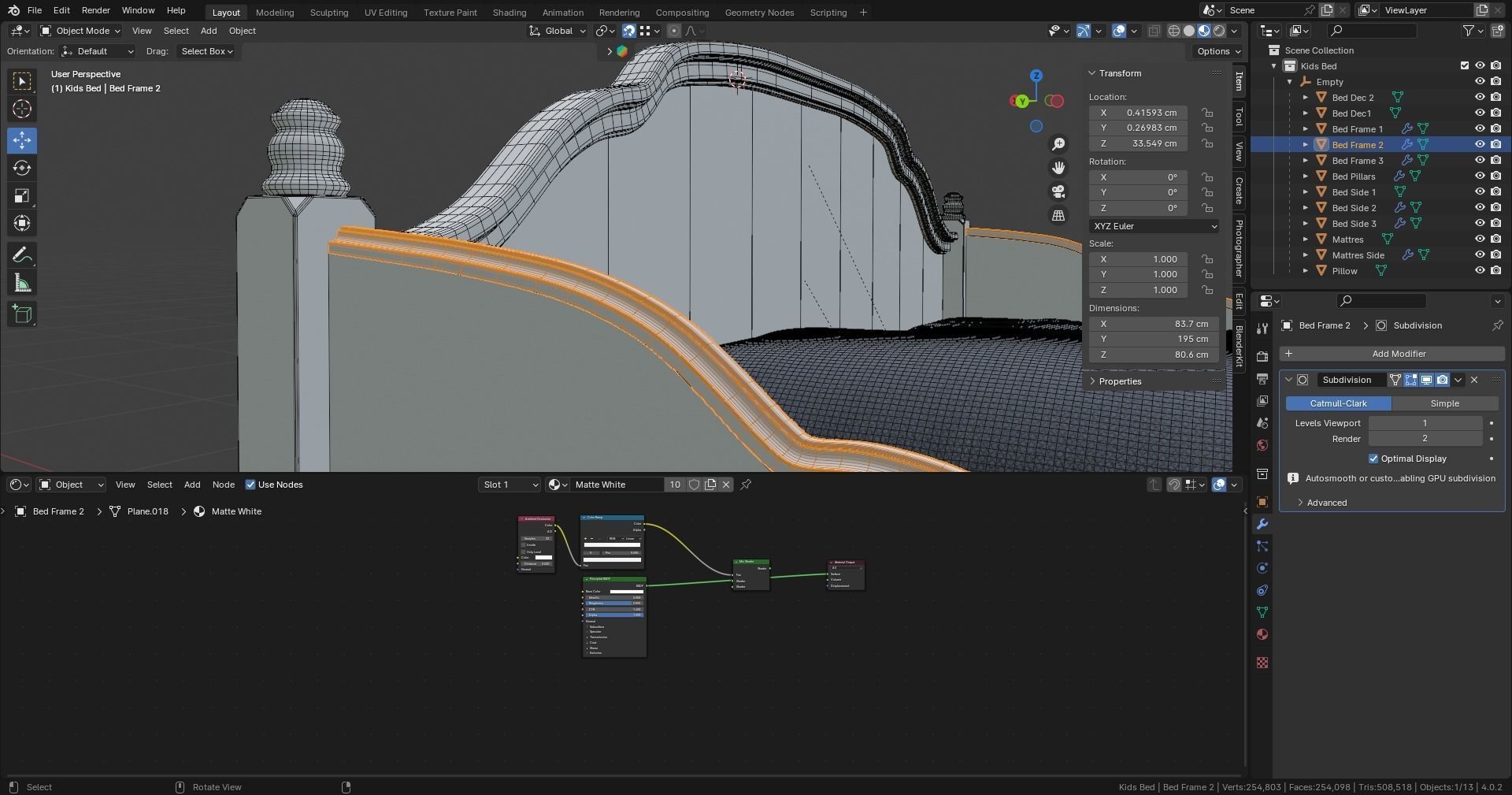Toggle camera view in the viewport
This screenshot has width=1512, height=795.
1058,191
